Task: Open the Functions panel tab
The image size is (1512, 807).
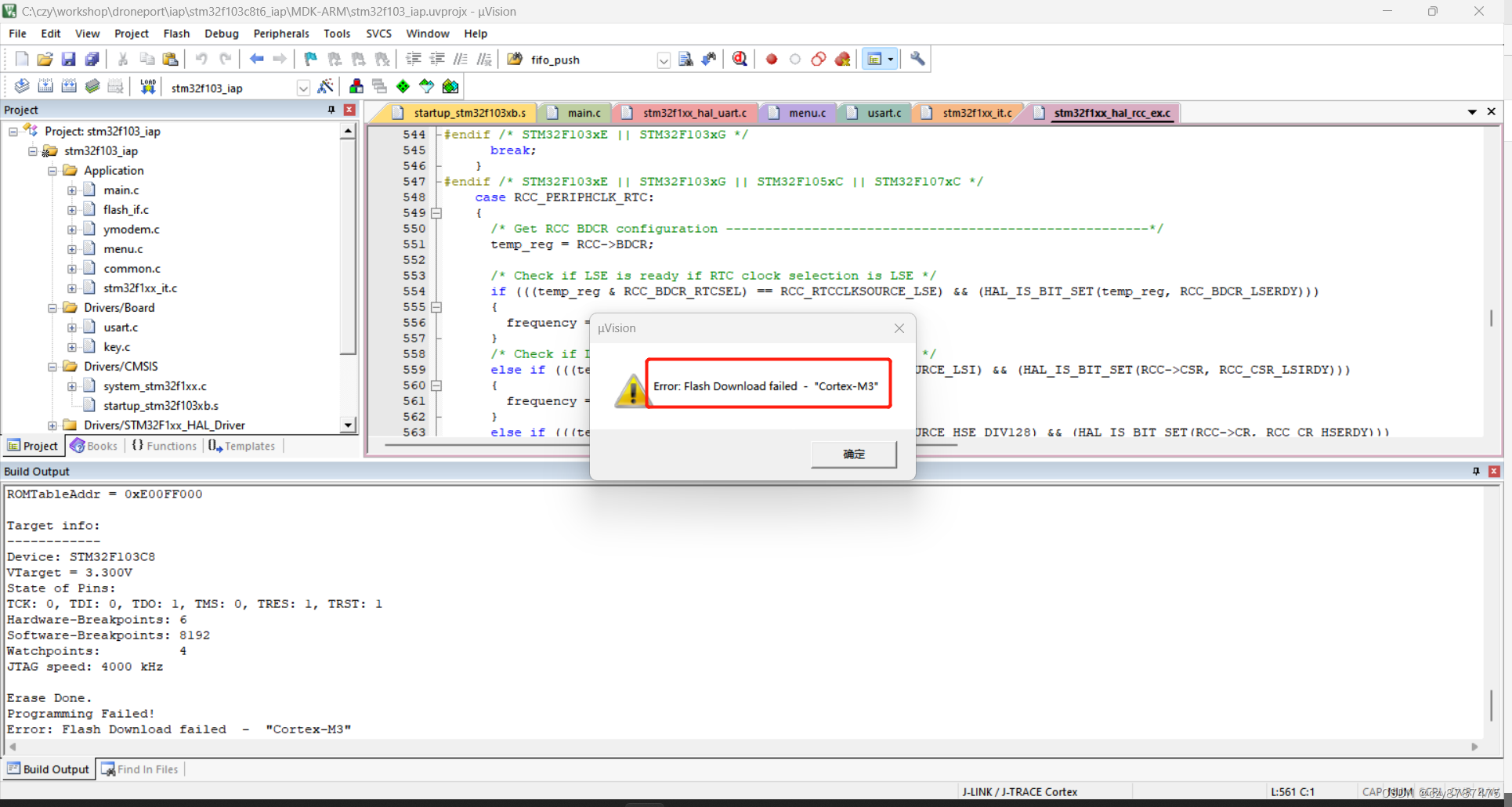Action: point(165,446)
